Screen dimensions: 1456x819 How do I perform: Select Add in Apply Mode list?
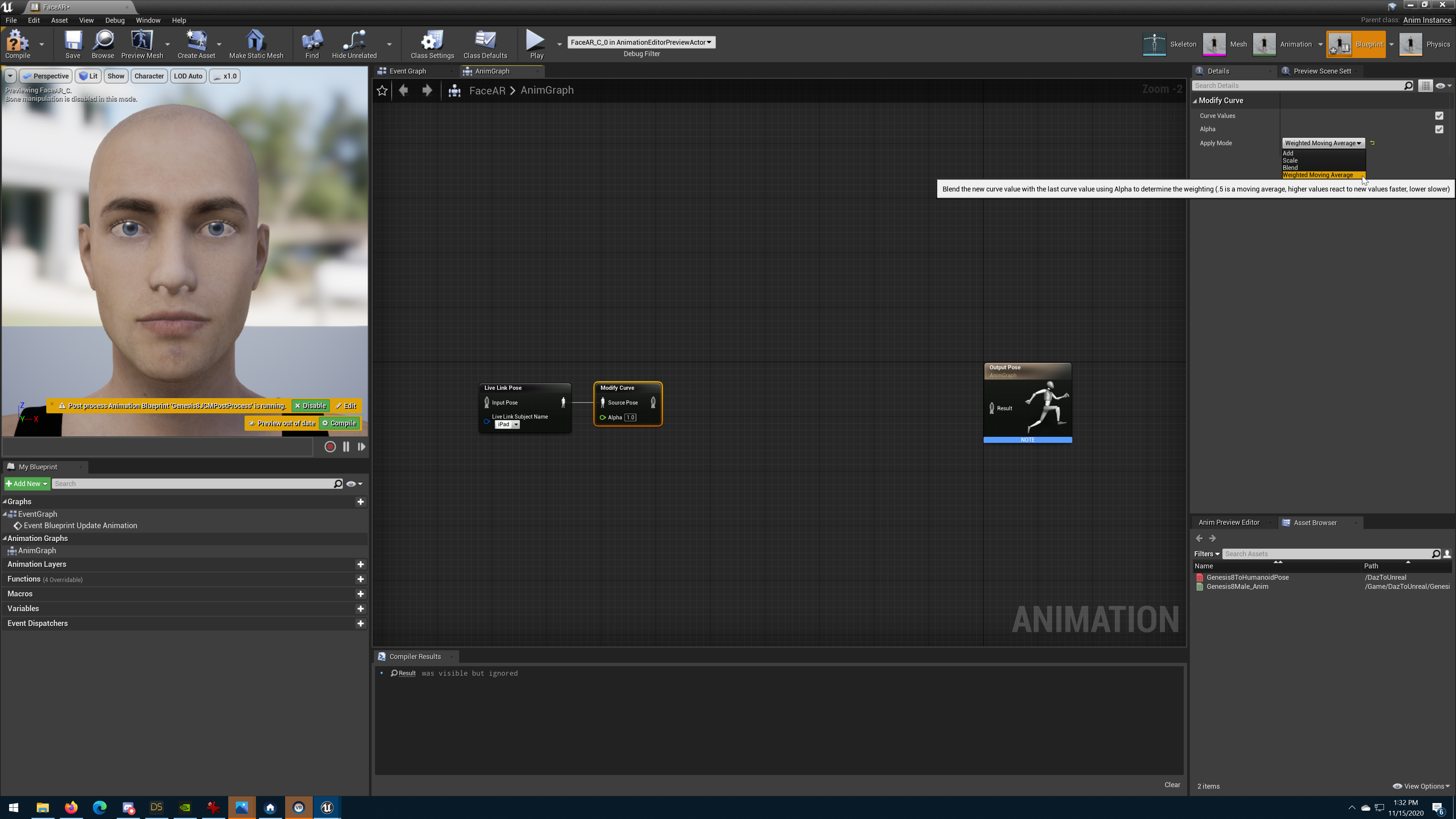point(1323,153)
